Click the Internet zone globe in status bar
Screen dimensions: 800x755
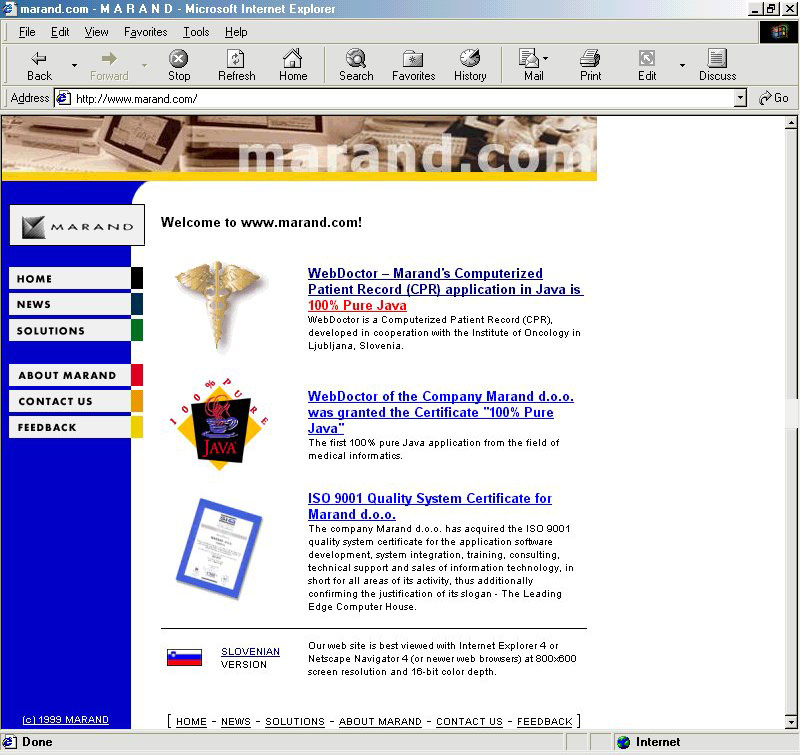click(623, 742)
